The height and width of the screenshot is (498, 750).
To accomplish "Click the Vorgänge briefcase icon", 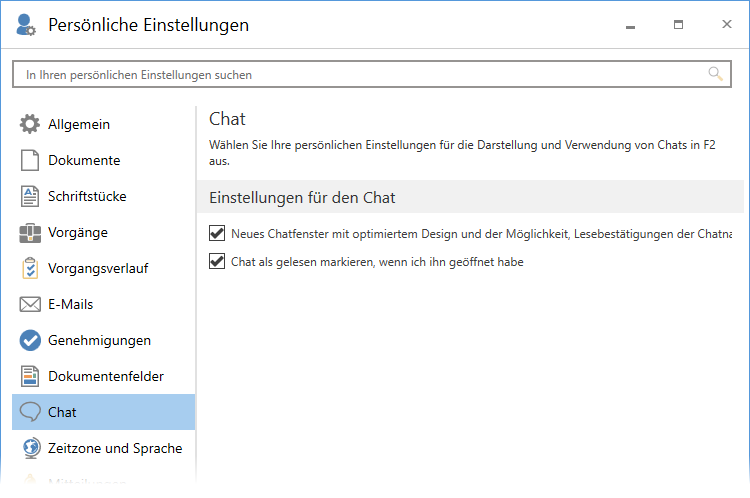I will (30, 232).
